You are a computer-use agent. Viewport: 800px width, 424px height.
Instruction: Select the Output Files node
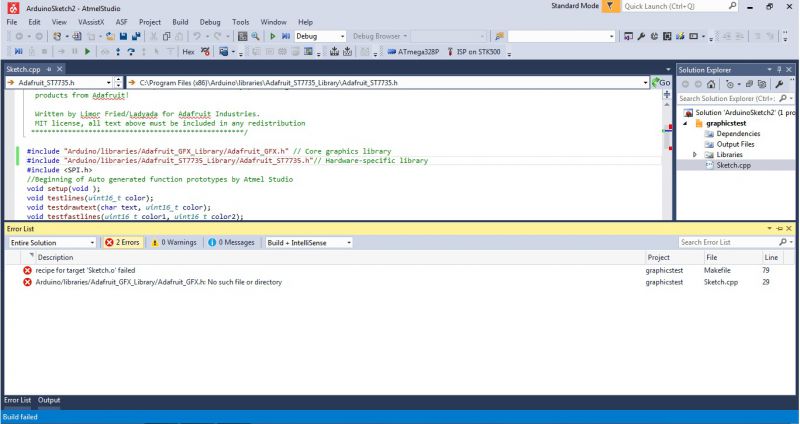click(735, 144)
